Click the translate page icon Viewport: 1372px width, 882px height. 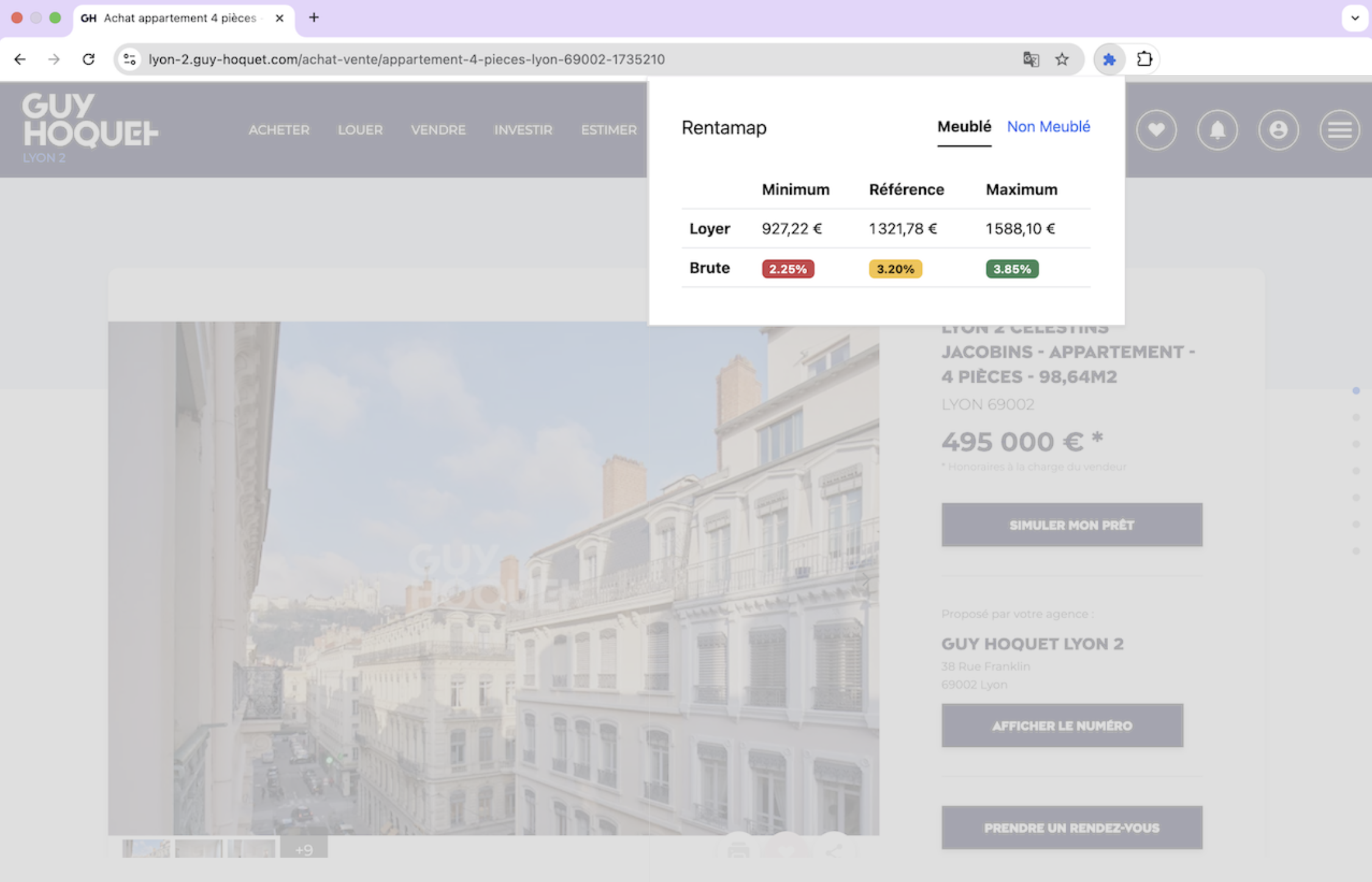tap(1030, 59)
